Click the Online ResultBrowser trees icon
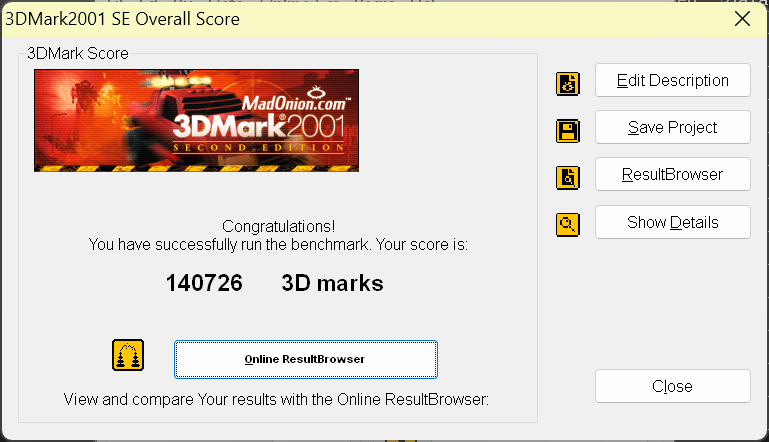 (128, 355)
